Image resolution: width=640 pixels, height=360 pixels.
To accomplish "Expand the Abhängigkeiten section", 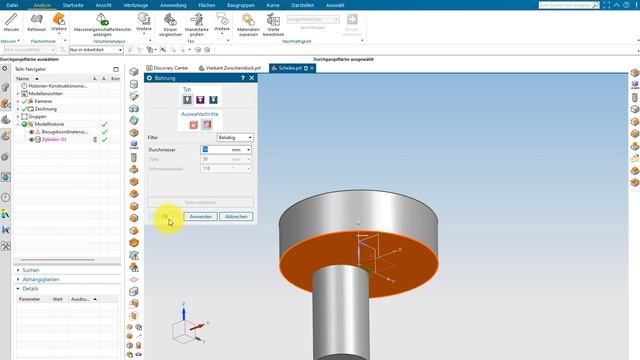I will tap(41, 280).
